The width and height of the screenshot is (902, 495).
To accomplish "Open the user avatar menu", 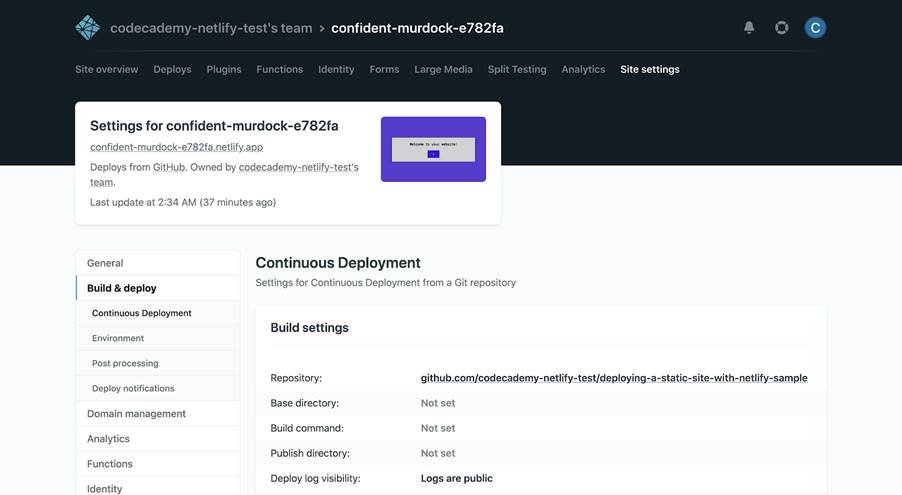I will 815,28.
